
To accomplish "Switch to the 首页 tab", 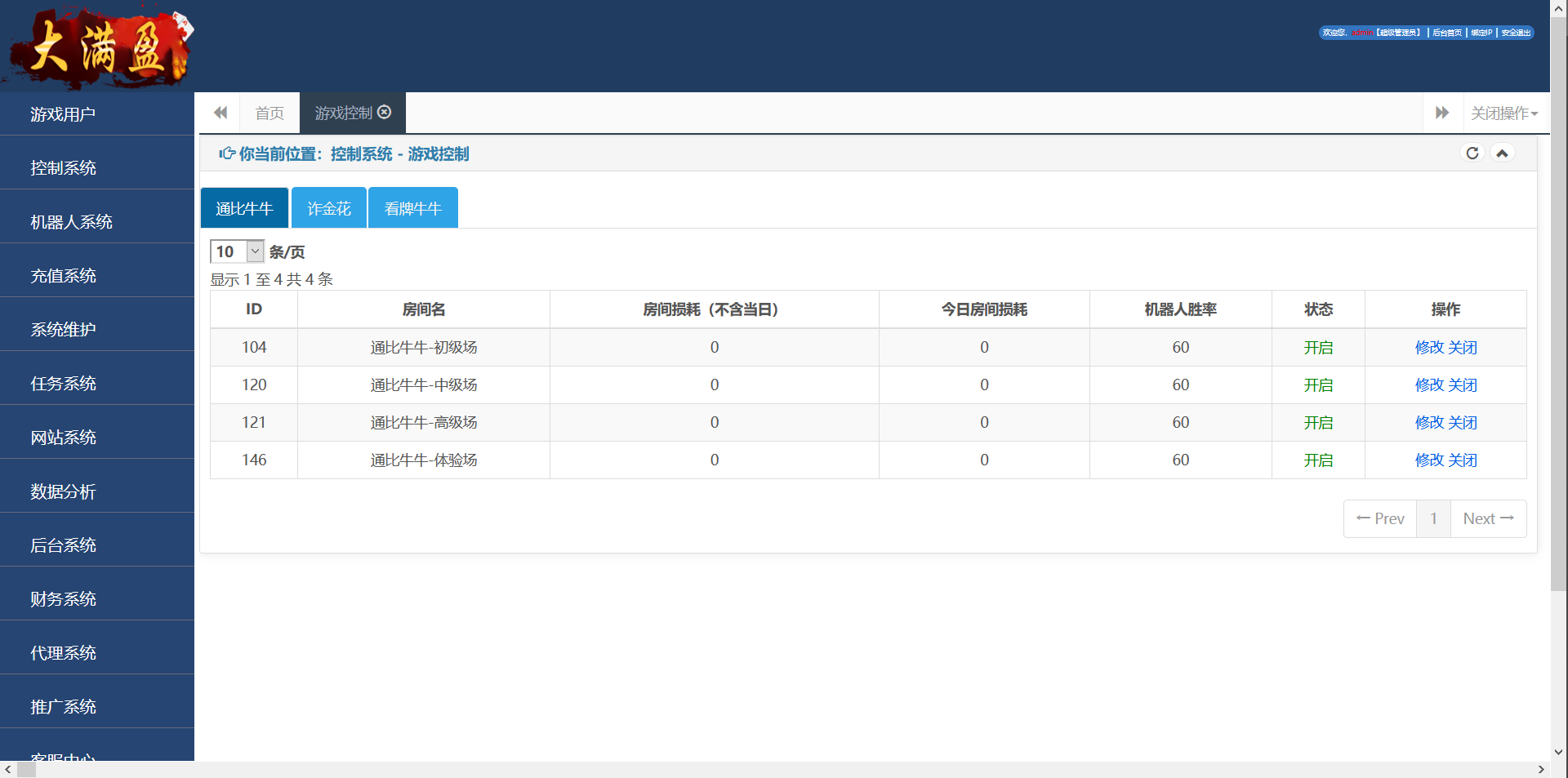I will tap(269, 113).
